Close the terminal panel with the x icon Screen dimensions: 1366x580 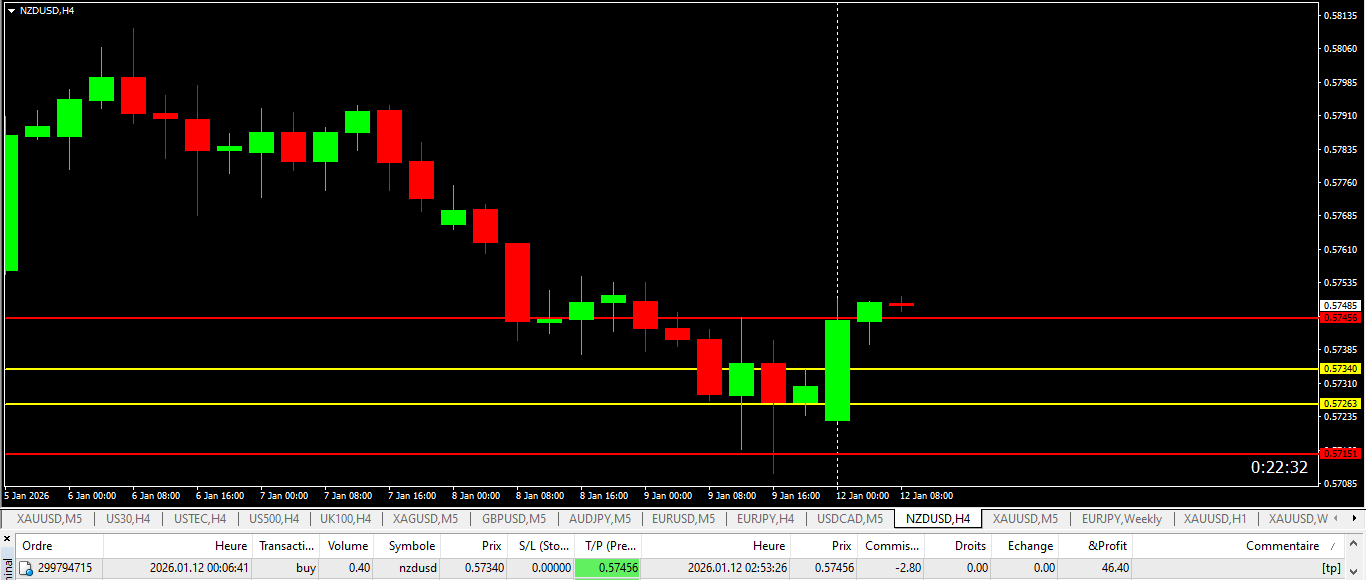tap(6, 538)
